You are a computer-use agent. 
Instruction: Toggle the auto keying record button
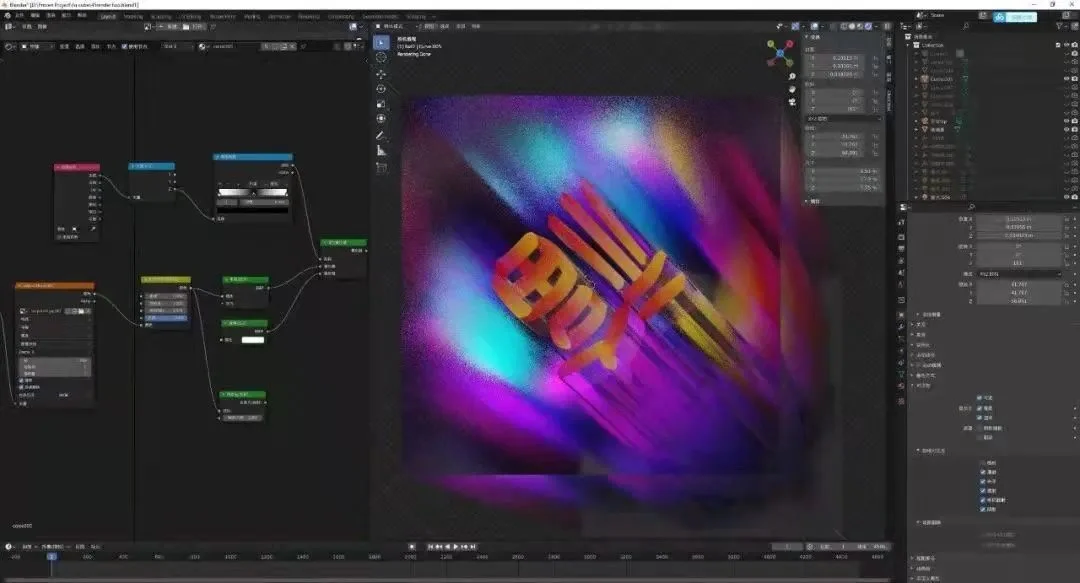(412, 546)
